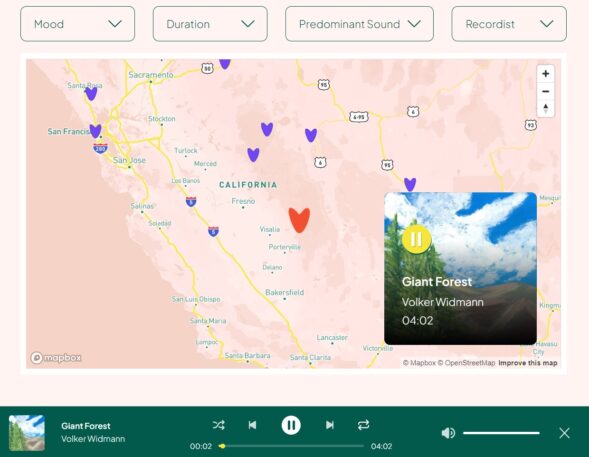
Task: Expand the Recordist dropdown
Action: pyautogui.click(x=509, y=24)
